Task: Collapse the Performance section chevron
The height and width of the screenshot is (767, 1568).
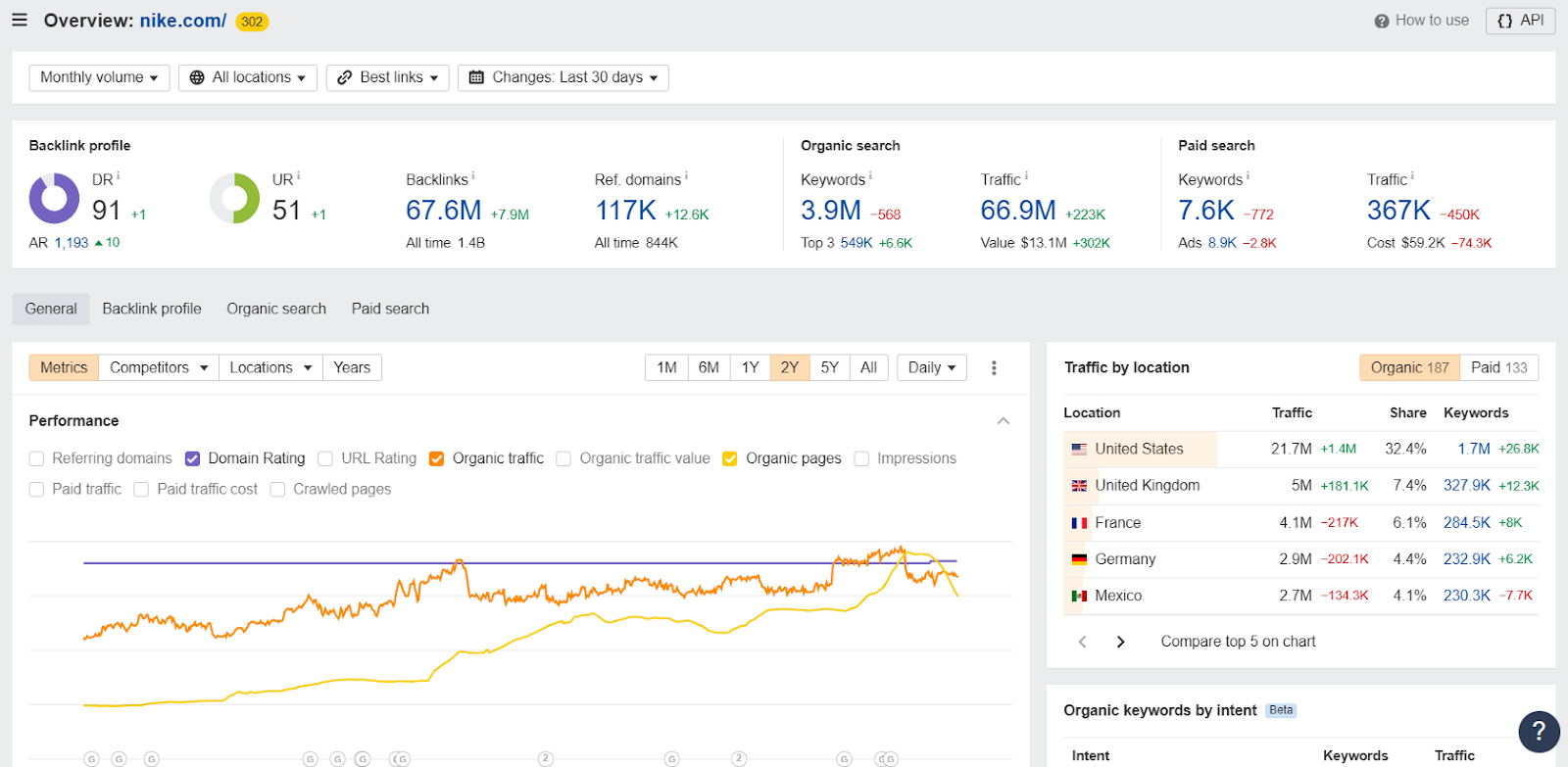Action: (1003, 421)
